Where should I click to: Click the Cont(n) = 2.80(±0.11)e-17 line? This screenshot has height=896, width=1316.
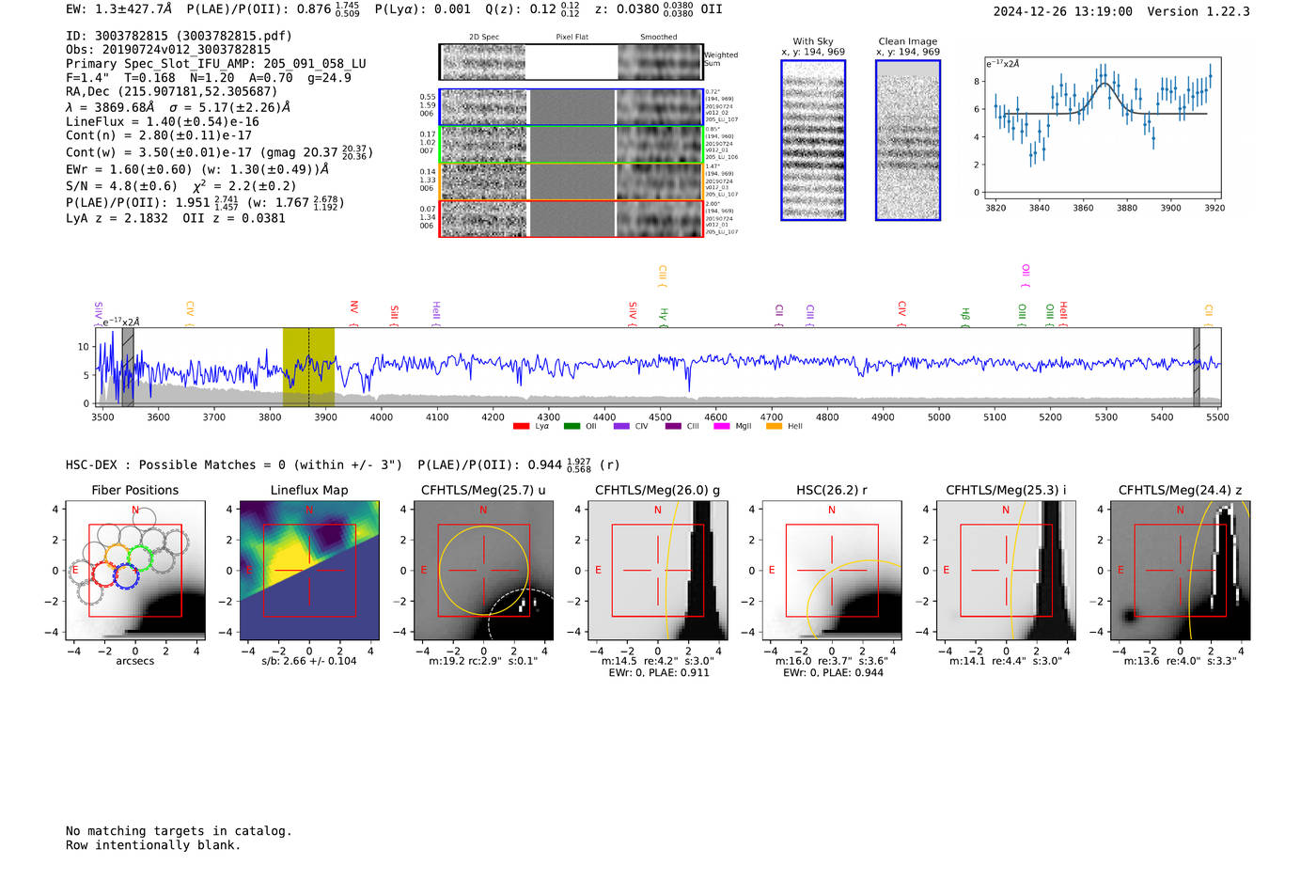tap(159, 135)
